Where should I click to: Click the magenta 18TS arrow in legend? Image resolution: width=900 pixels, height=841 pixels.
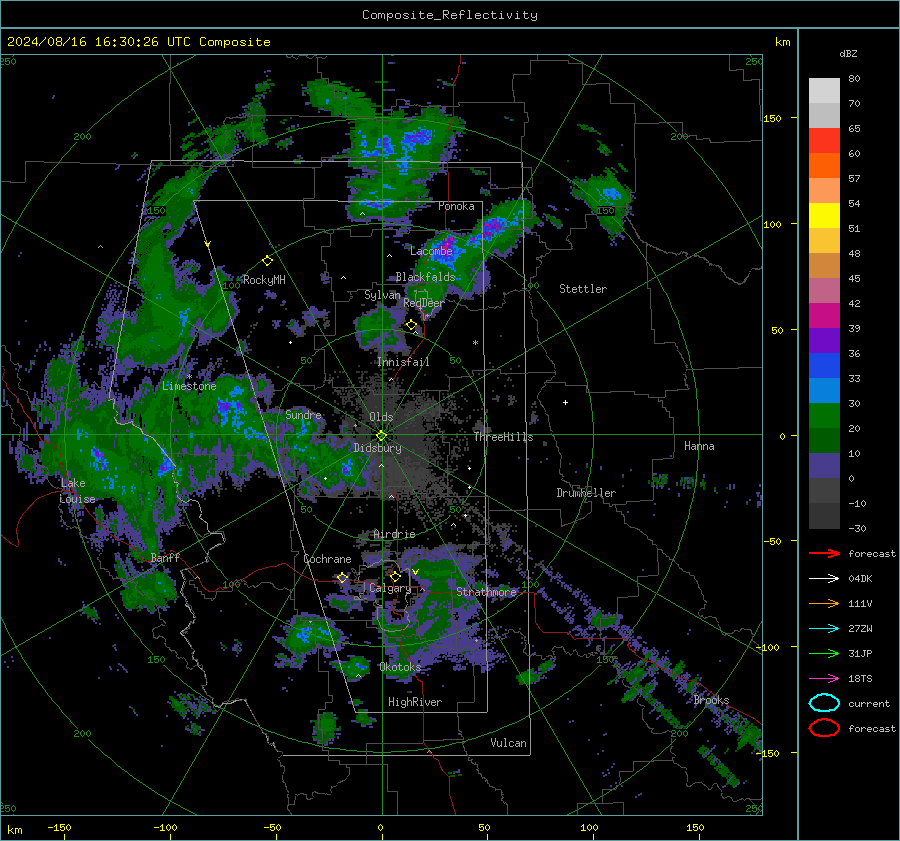(824, 679)
